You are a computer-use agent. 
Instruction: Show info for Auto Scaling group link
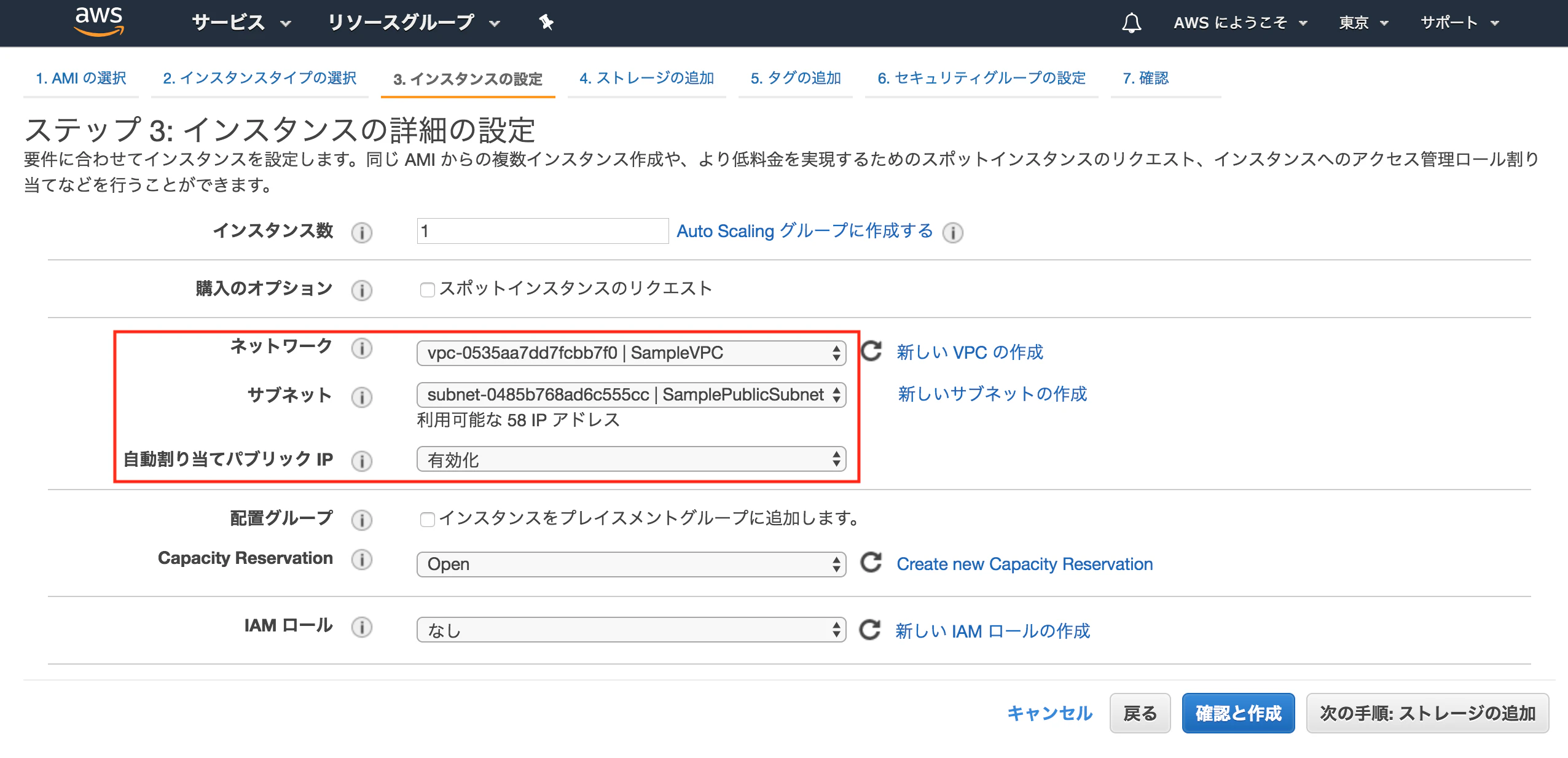pos(952,232)
